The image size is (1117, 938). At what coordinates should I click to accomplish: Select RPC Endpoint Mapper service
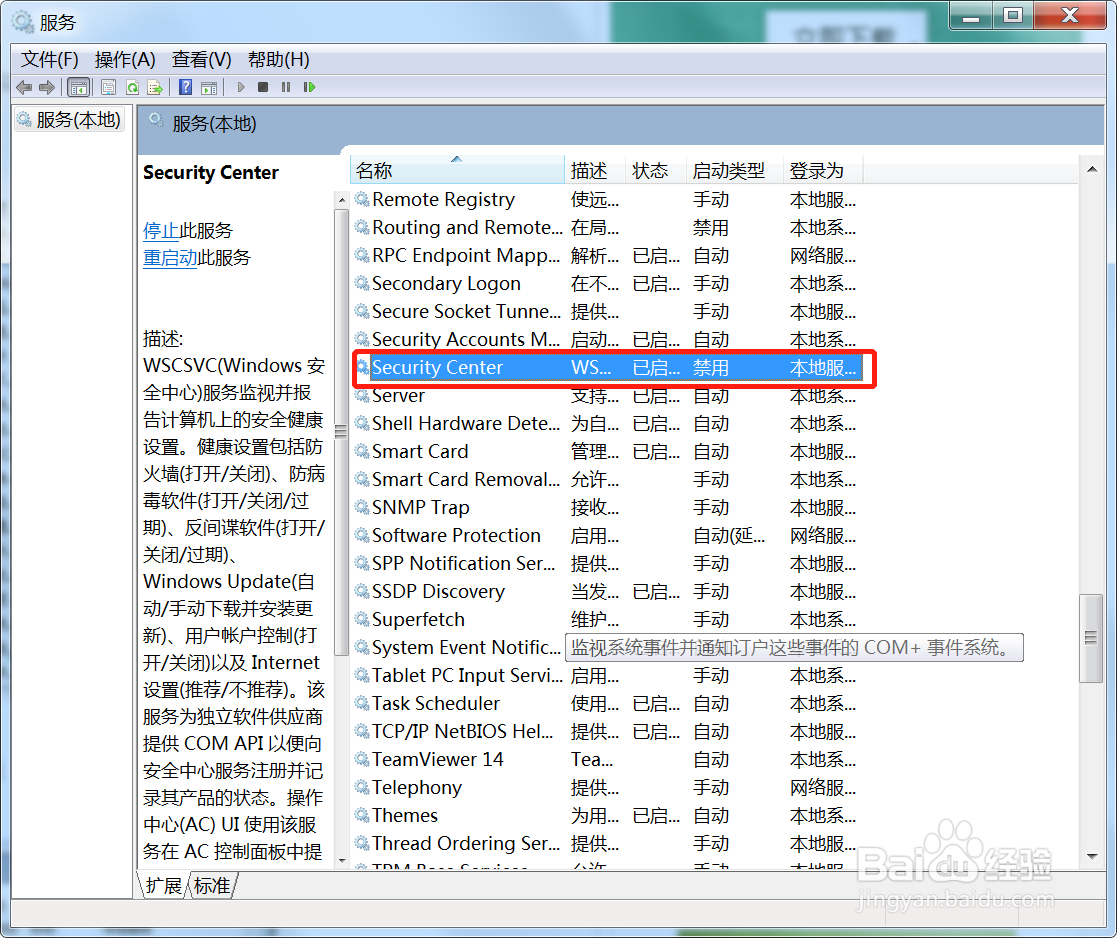point(609,255)
